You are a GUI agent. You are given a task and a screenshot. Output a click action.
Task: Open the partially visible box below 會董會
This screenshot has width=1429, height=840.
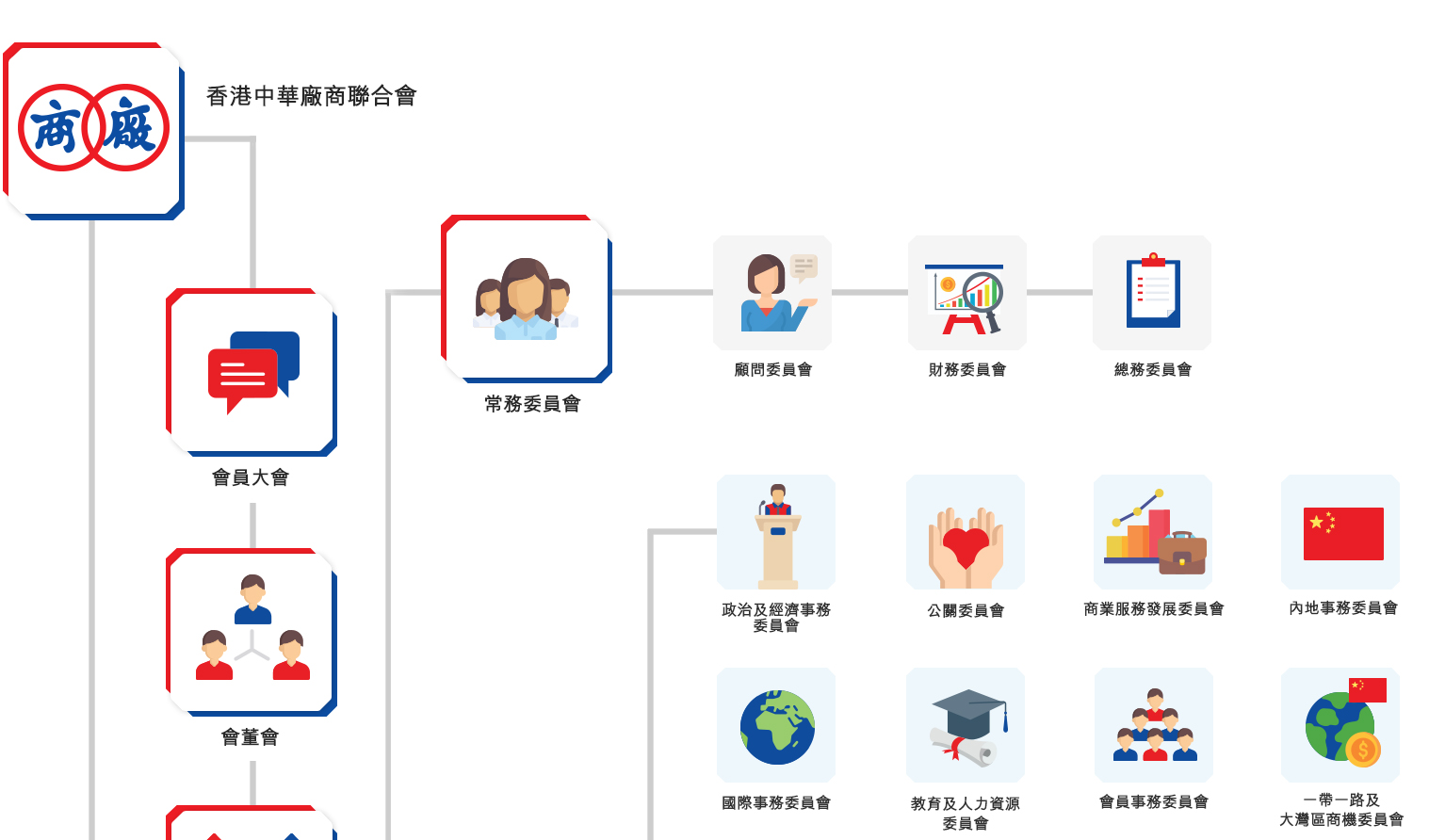(x=252, y=823)
